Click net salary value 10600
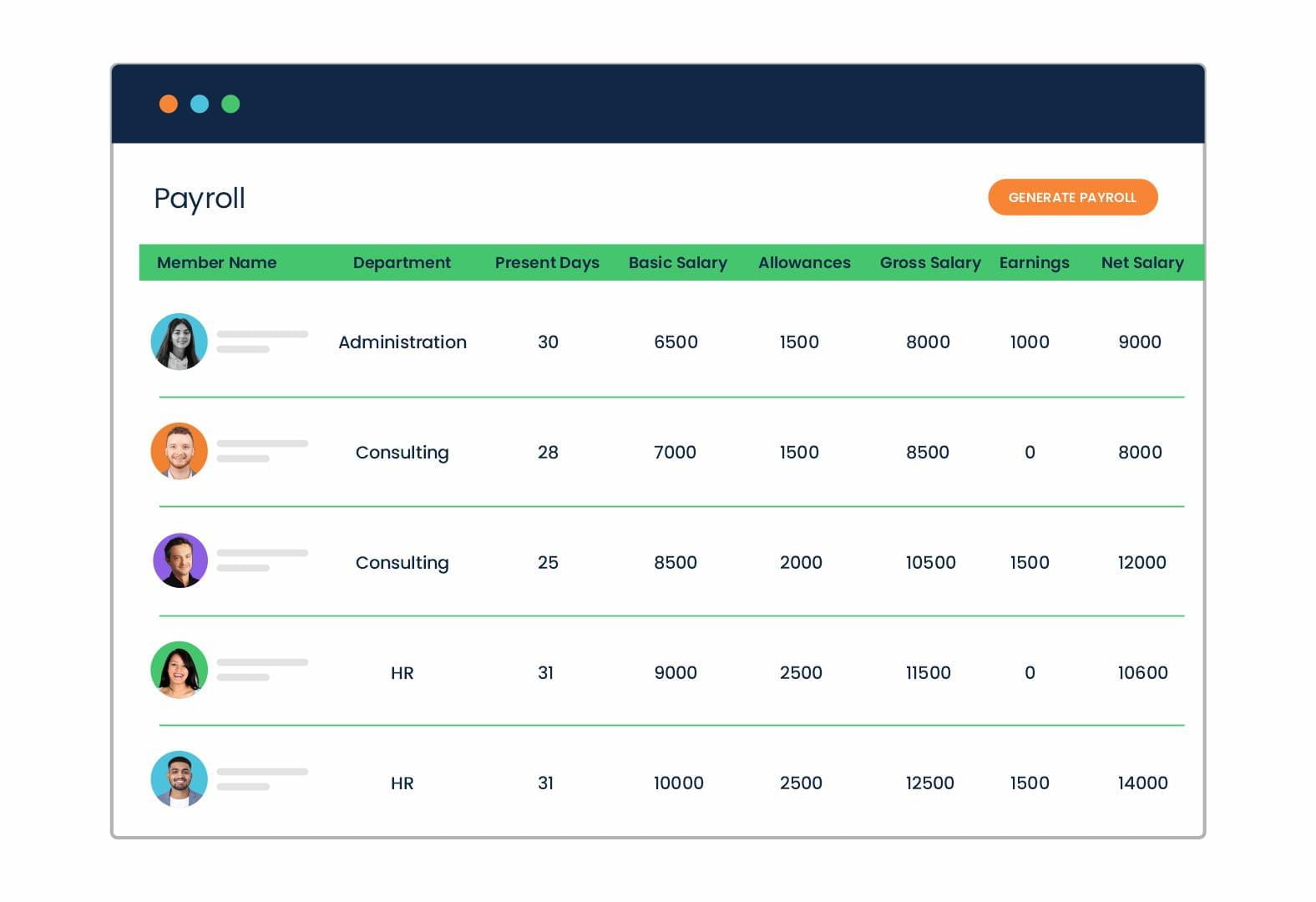 1142,672
